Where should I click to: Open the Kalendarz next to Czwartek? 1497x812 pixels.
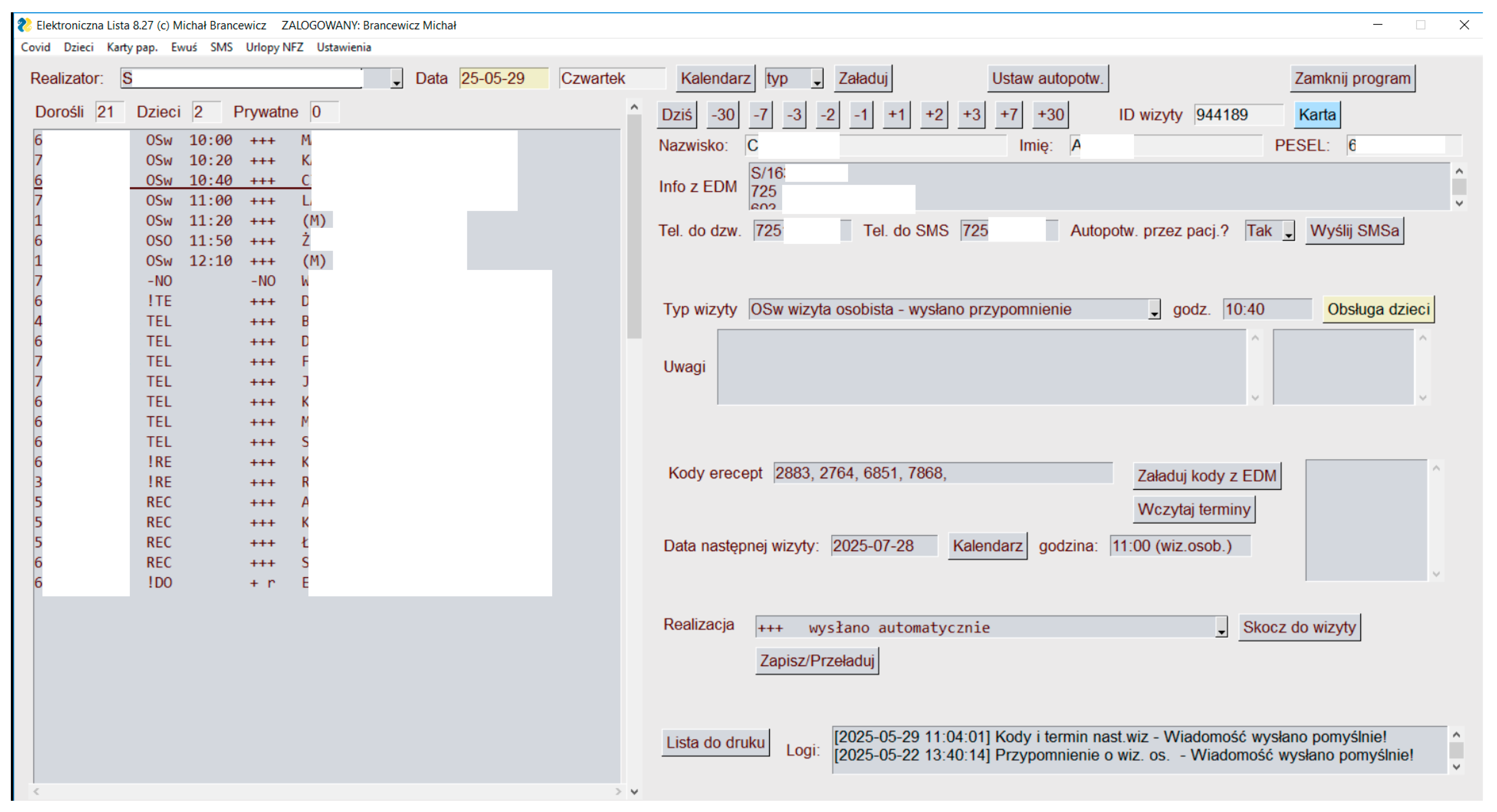click(x=716, y=79)
